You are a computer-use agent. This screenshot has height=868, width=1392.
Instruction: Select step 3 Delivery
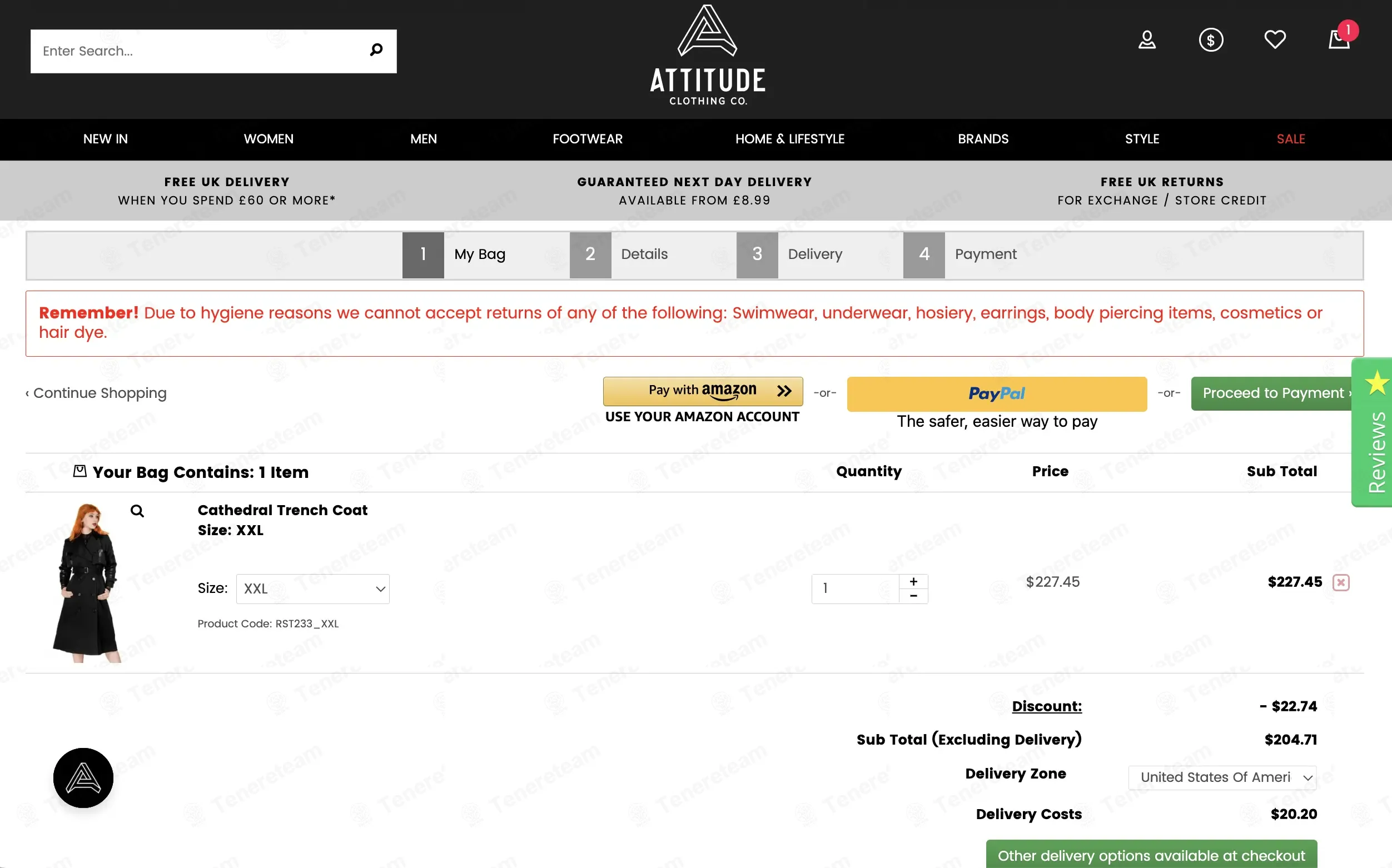790,255
